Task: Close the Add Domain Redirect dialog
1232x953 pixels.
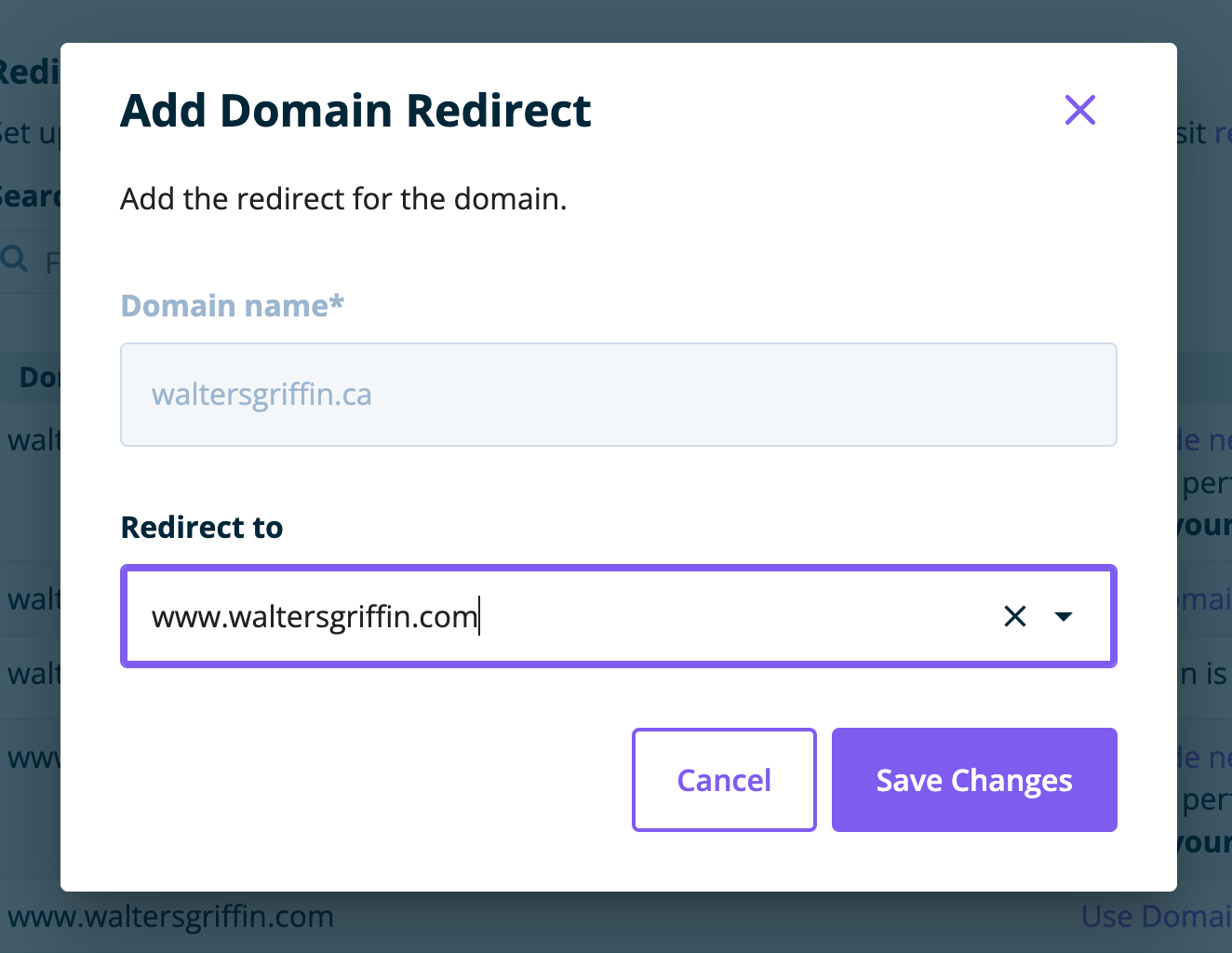Action: coord(1079,110)
